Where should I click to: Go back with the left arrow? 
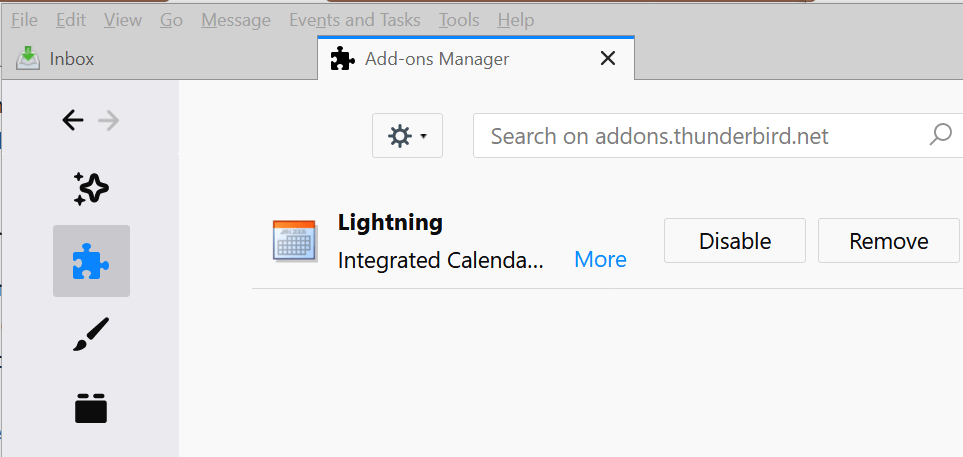tap(72, 120)
